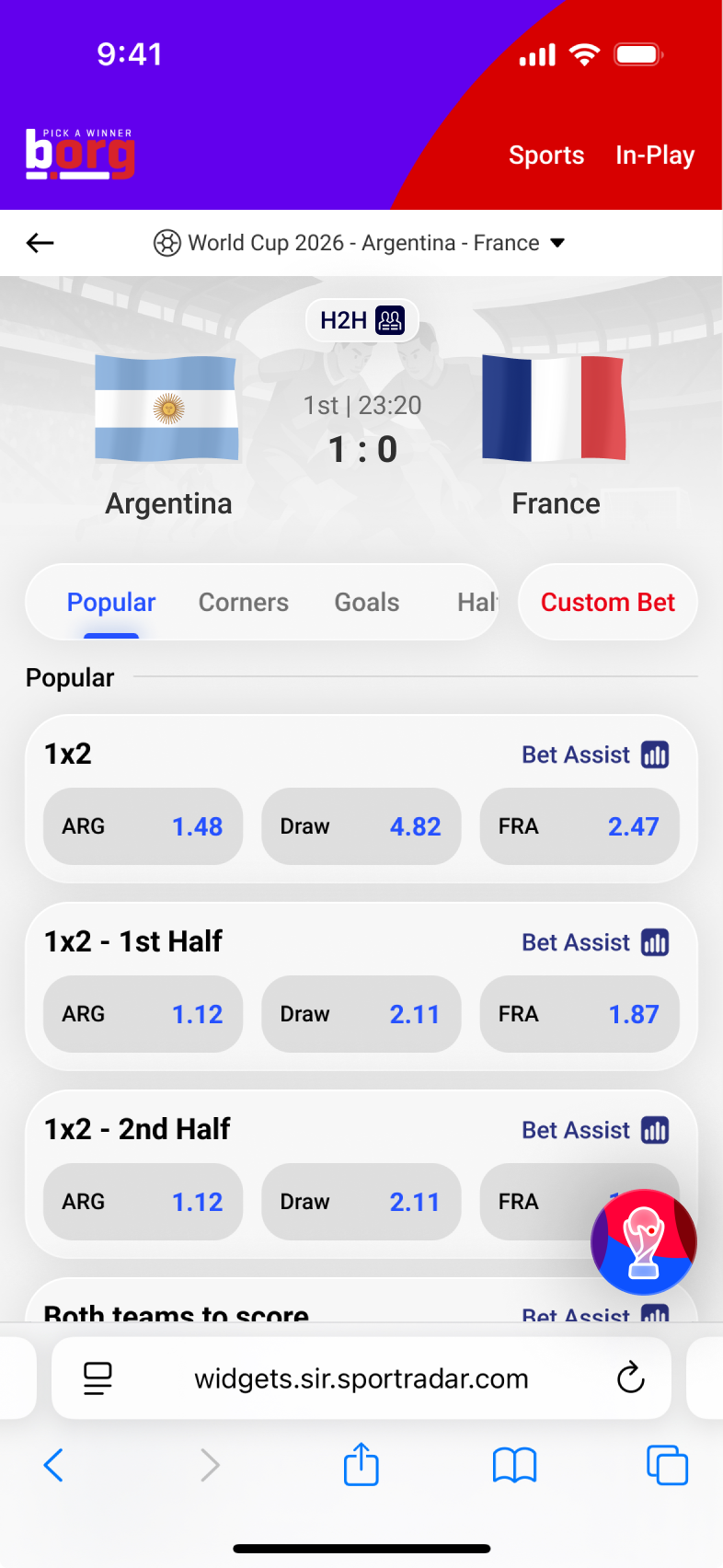Pick FRA 1.87 in 1x2 - 1st Half
723x1568 pixels.
pyautogui.click(x=579, y=1014)
